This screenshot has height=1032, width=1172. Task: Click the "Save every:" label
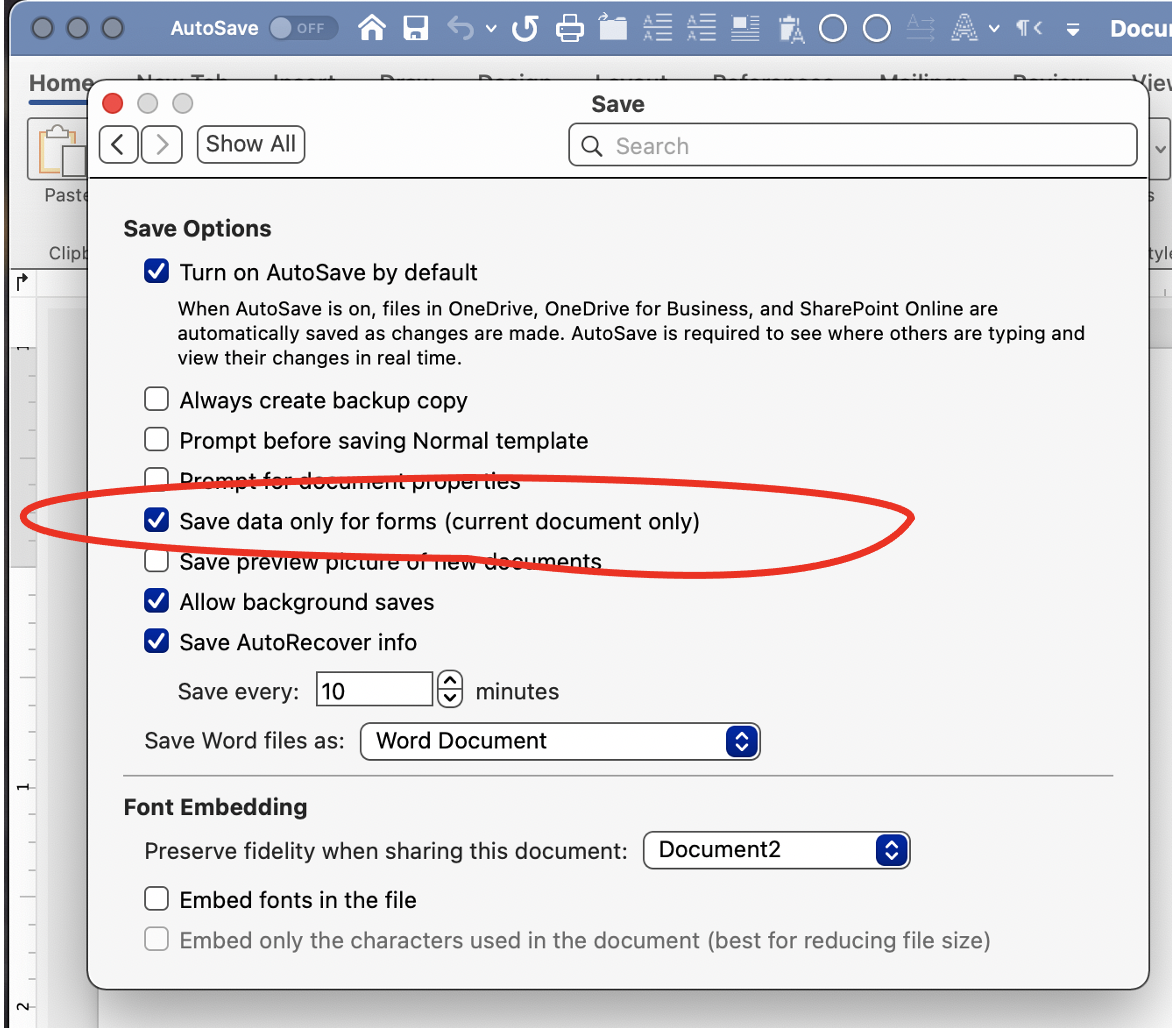tap(238, 692)
